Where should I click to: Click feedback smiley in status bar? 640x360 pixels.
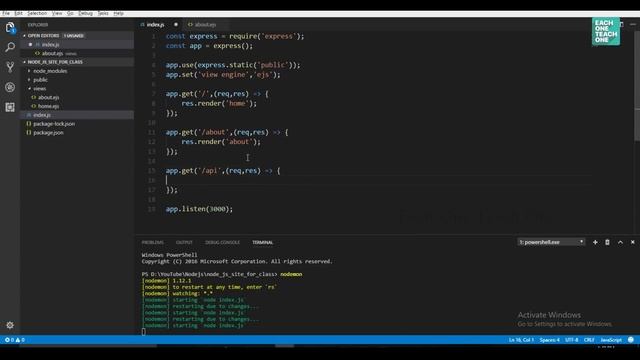(x=631, y=340)
